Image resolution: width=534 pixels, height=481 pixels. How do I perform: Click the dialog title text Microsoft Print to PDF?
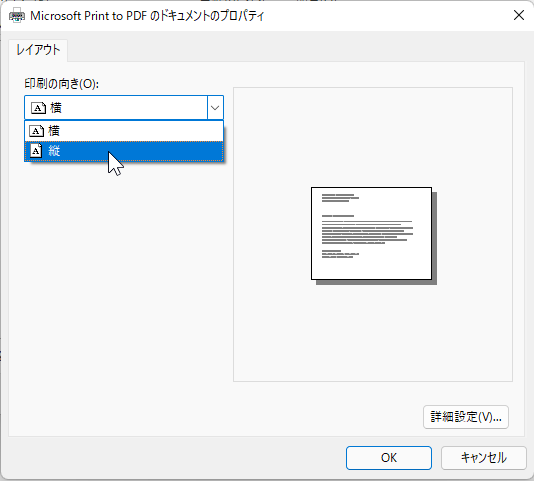(89, 16)
